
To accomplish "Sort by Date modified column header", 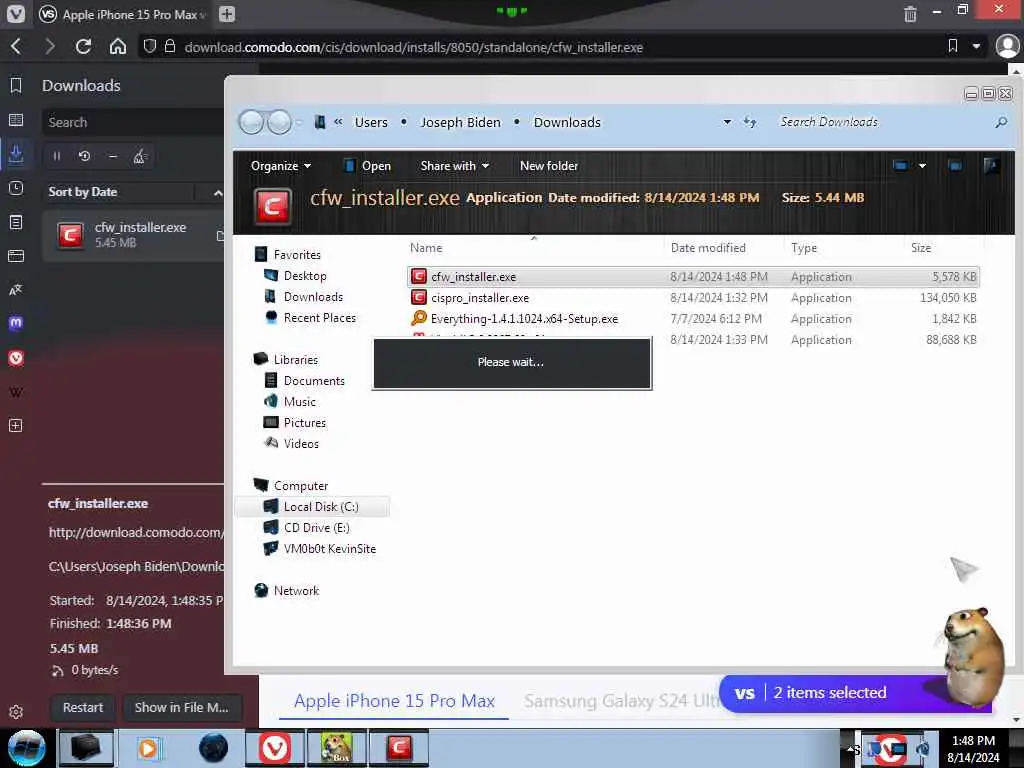I will click(x=722, y=248).
